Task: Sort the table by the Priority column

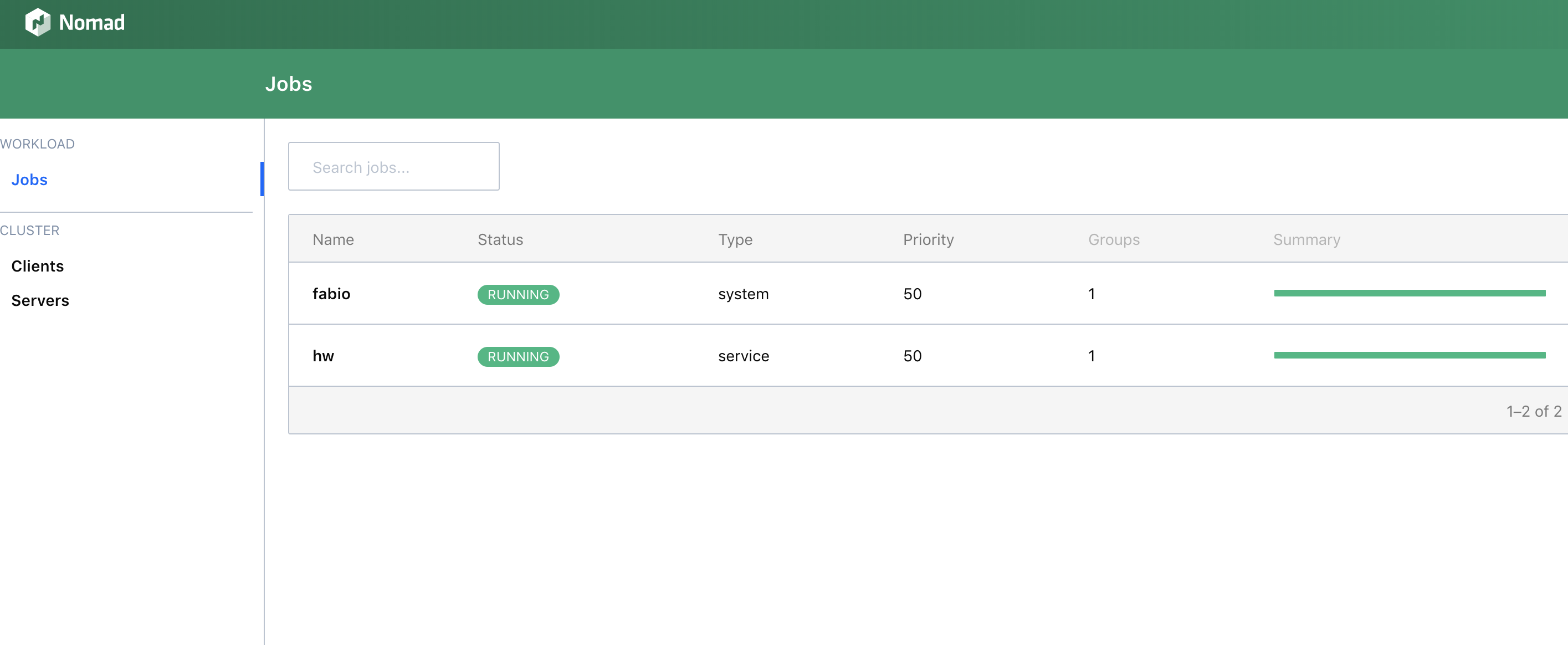Action: tap(928, 240)
